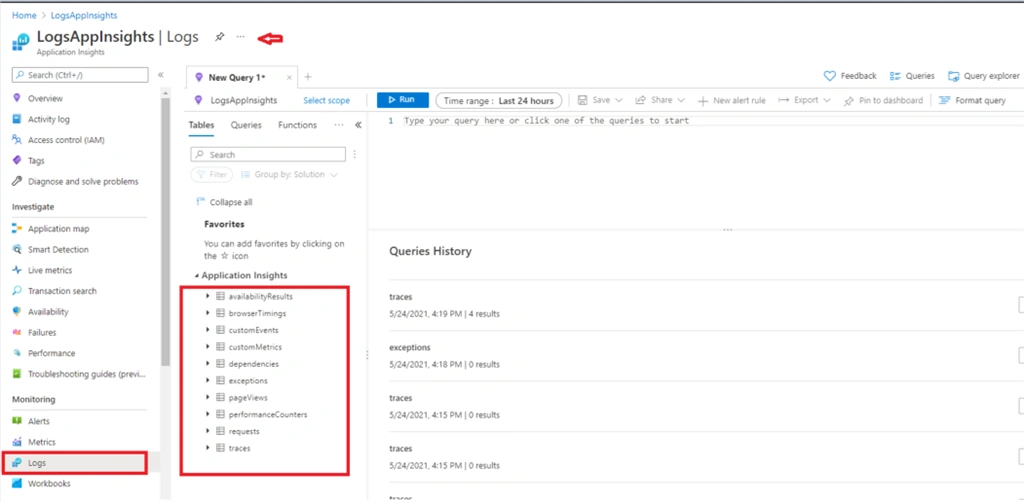Screen dimensions: 1024x502
Task: Click the tables Search input field
Action: pyautogui.click(x=268, y=155)
